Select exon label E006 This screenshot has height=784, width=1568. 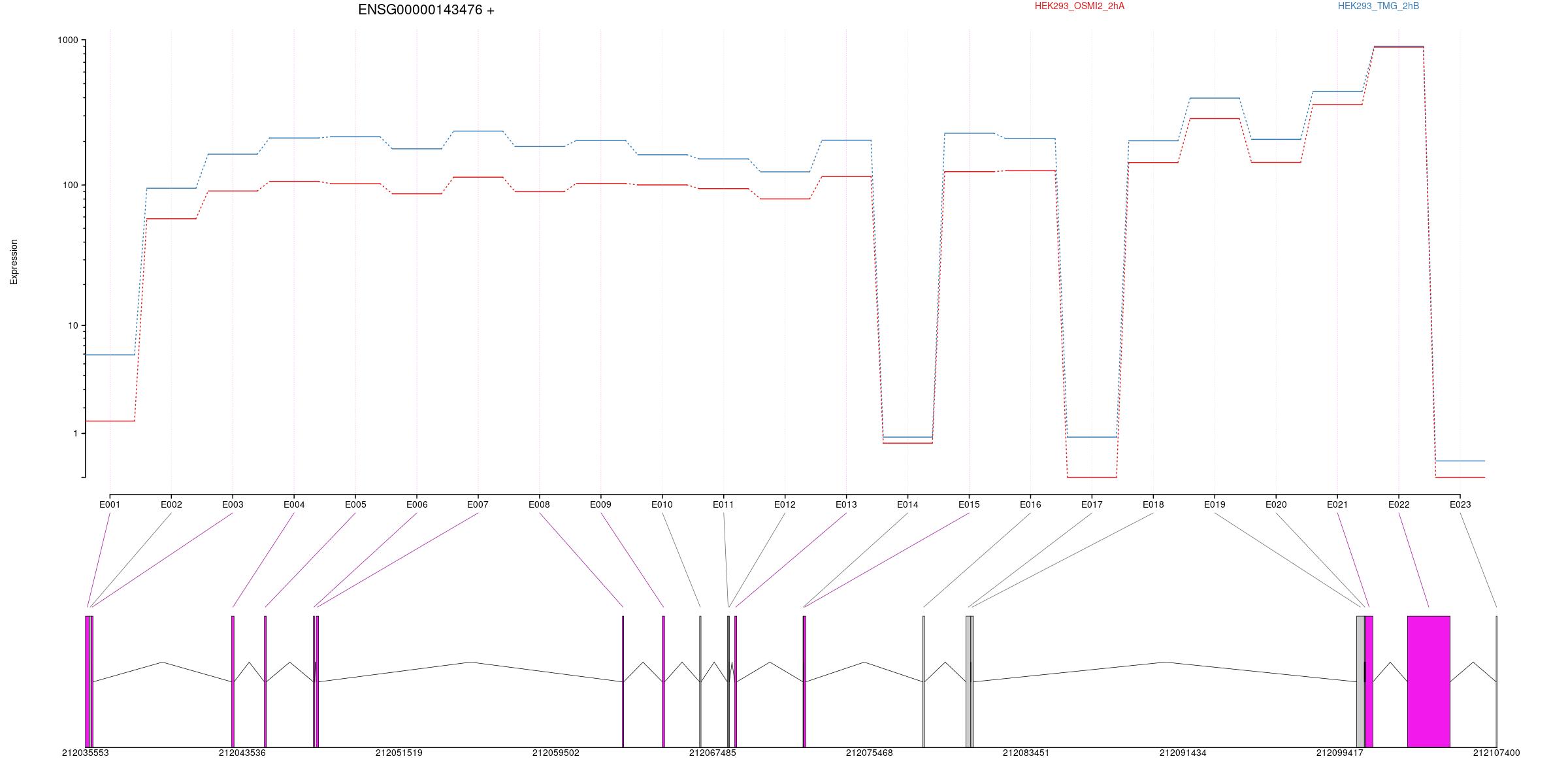(x=417, y=504)
